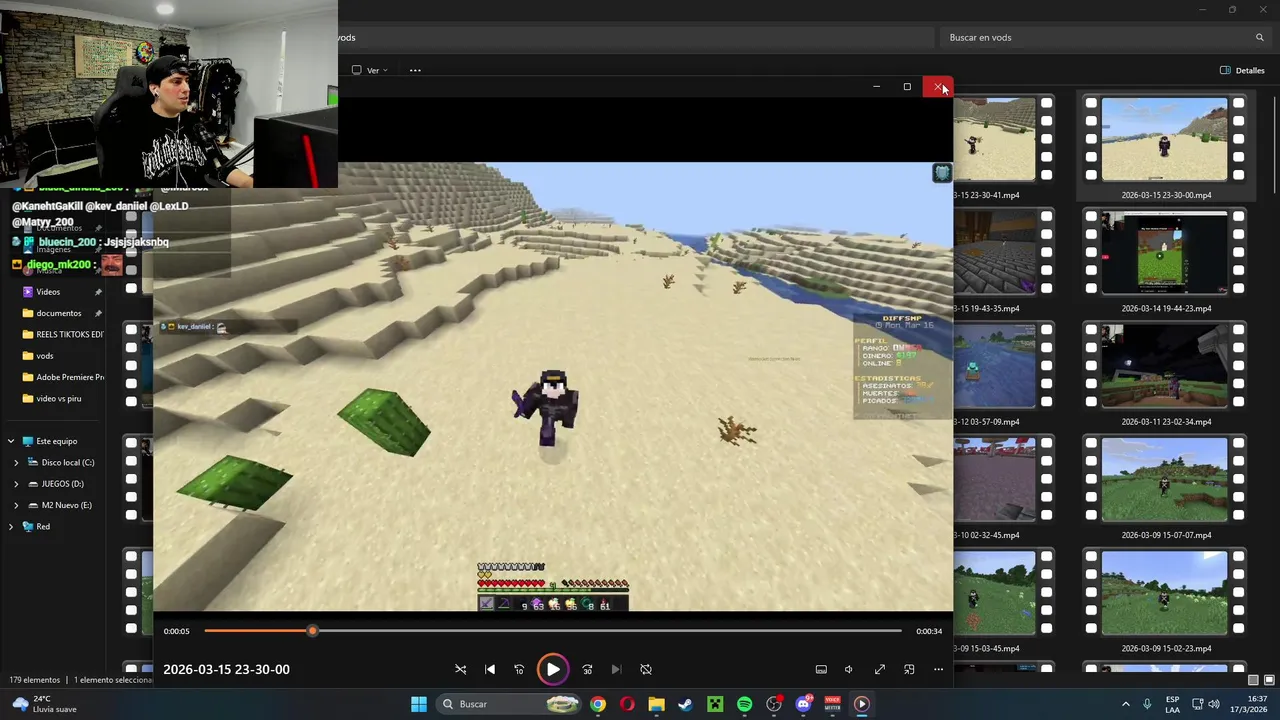This screenshot has height=720, width=1280.
Task: Open Spotify from taskbar
Action: point(744,704)
